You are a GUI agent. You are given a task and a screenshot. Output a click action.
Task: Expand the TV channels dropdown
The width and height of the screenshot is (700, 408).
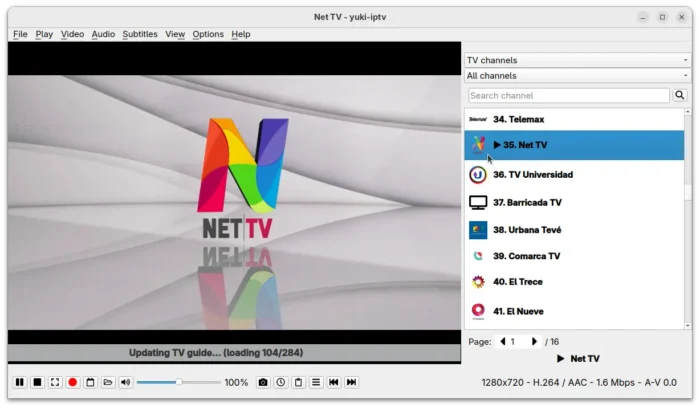click(577, 60)
